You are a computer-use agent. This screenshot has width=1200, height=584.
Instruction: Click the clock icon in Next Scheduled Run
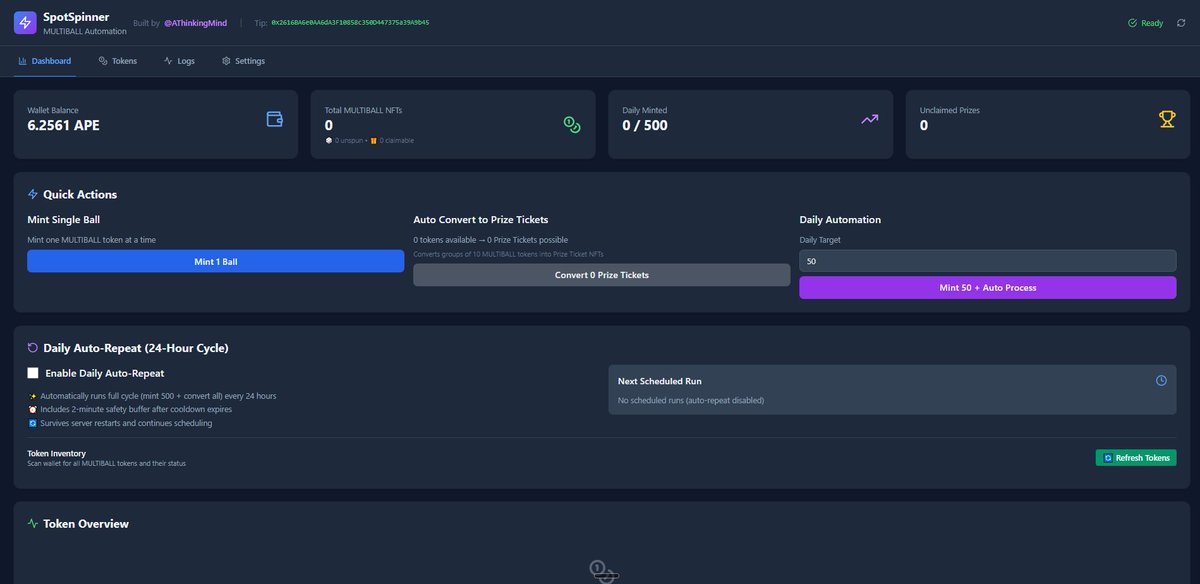[x=1161, y=381]
